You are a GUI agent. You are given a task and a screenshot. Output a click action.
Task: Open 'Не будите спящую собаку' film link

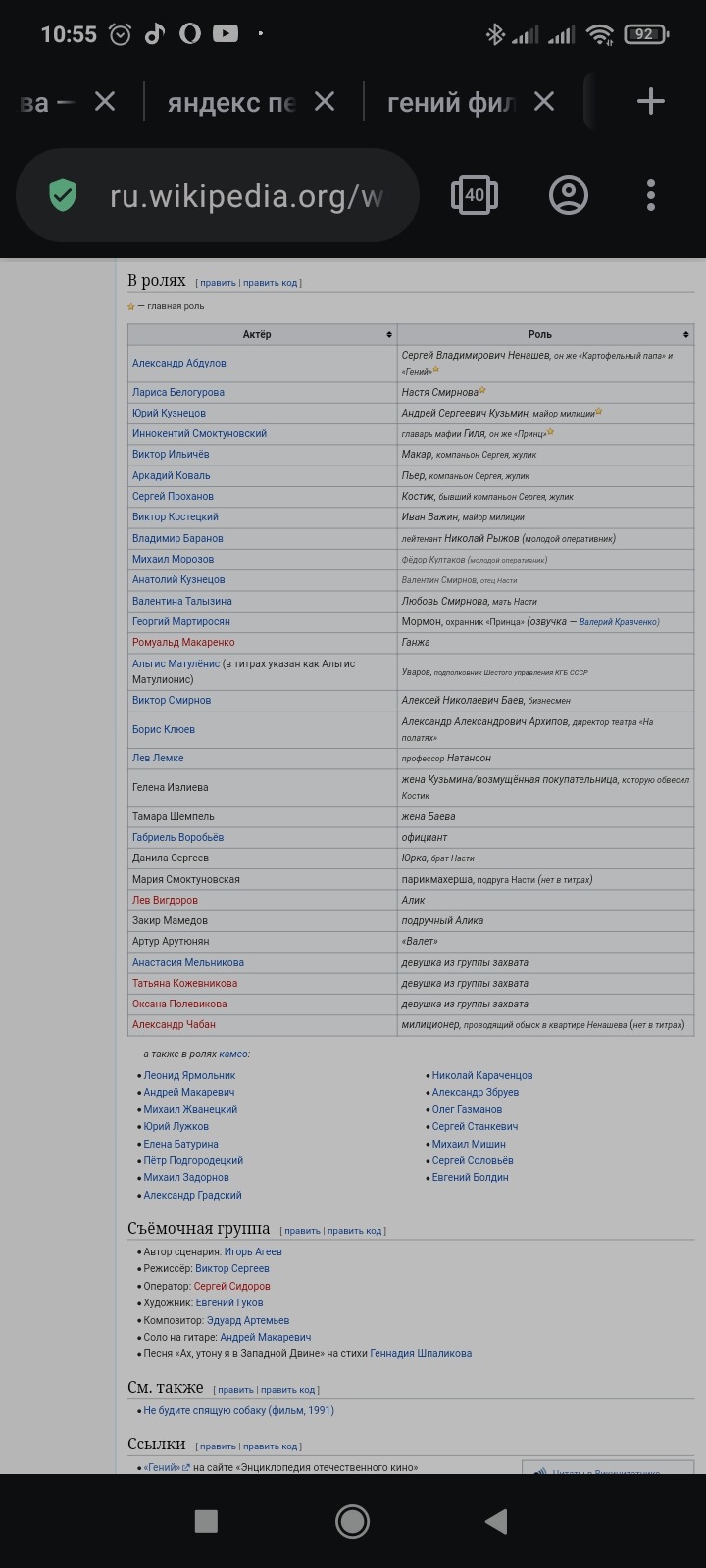[238, 1411]
